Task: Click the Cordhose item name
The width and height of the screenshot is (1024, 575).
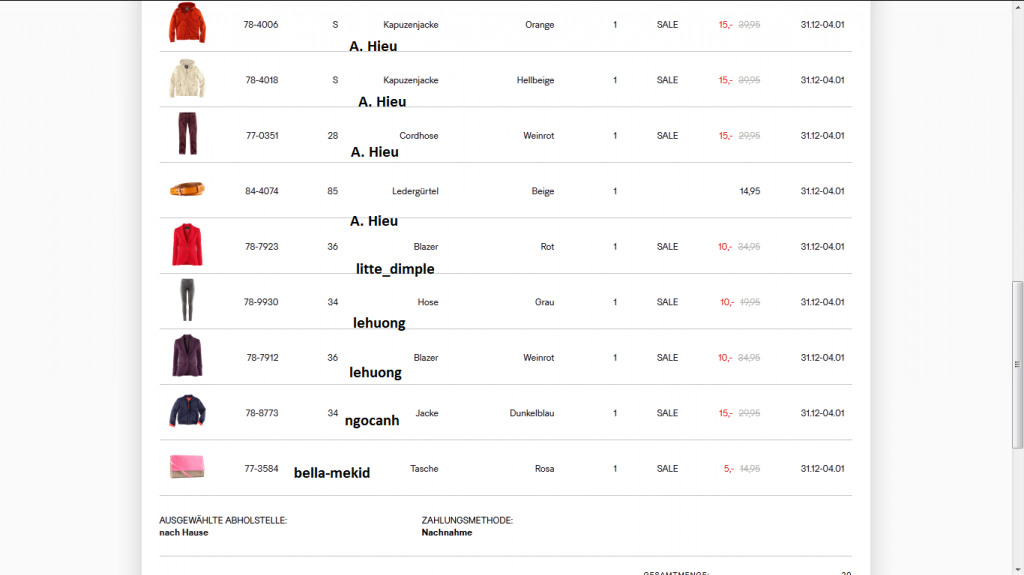Action: coord(419,136)
